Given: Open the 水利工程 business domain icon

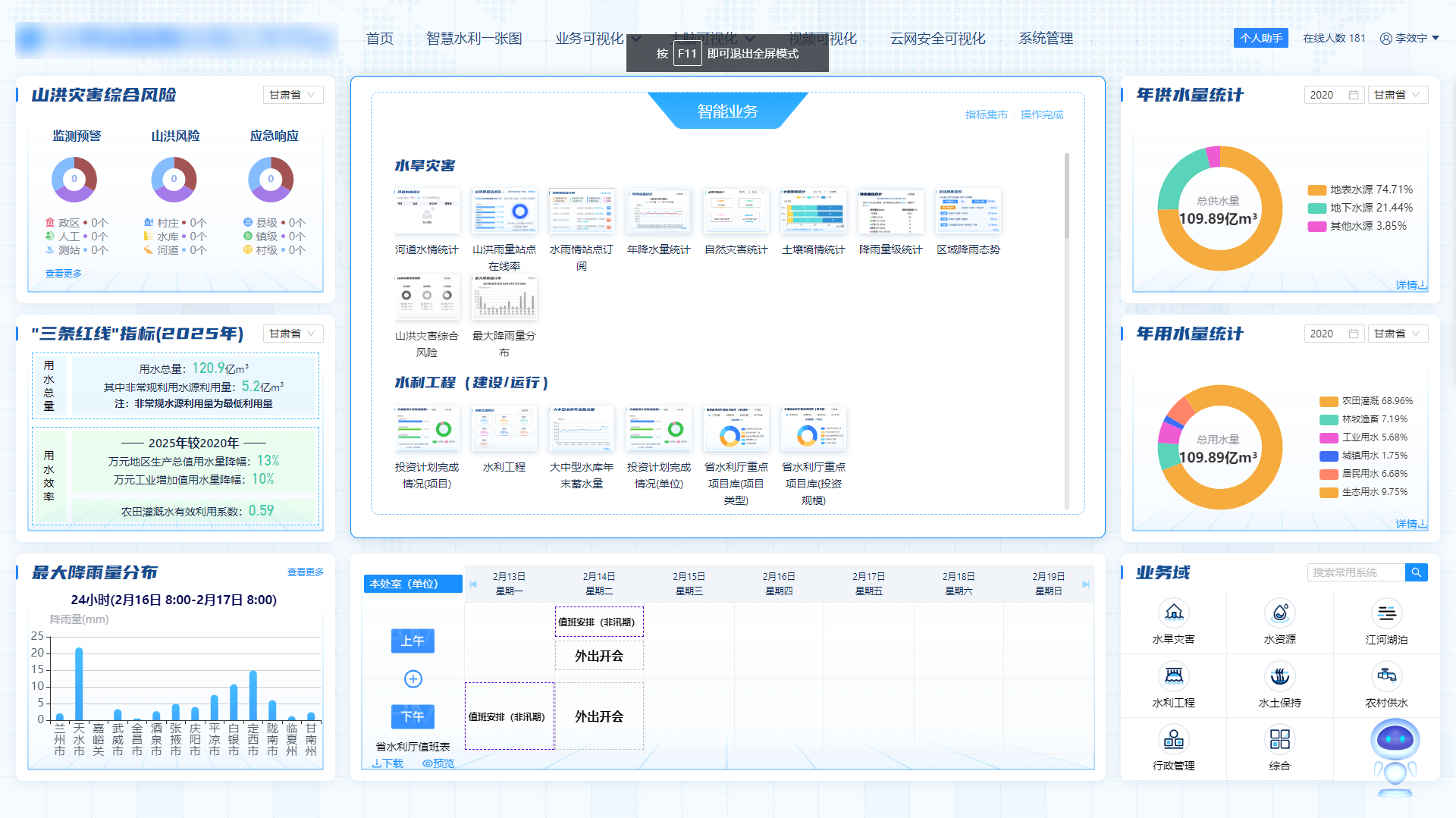Looking at the screenshot, I should point(1174,676).
